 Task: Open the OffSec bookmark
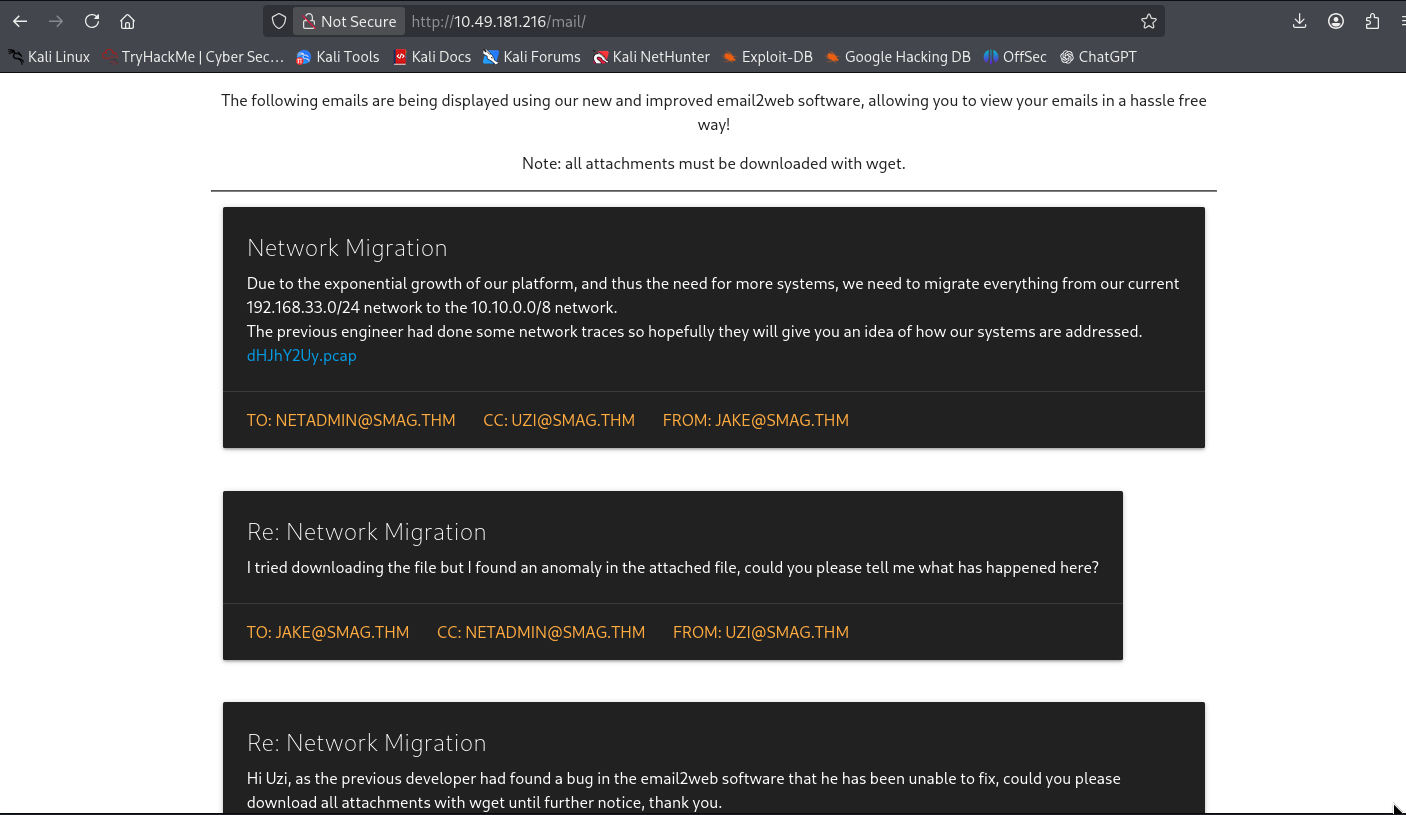(x=1015, y=57)
